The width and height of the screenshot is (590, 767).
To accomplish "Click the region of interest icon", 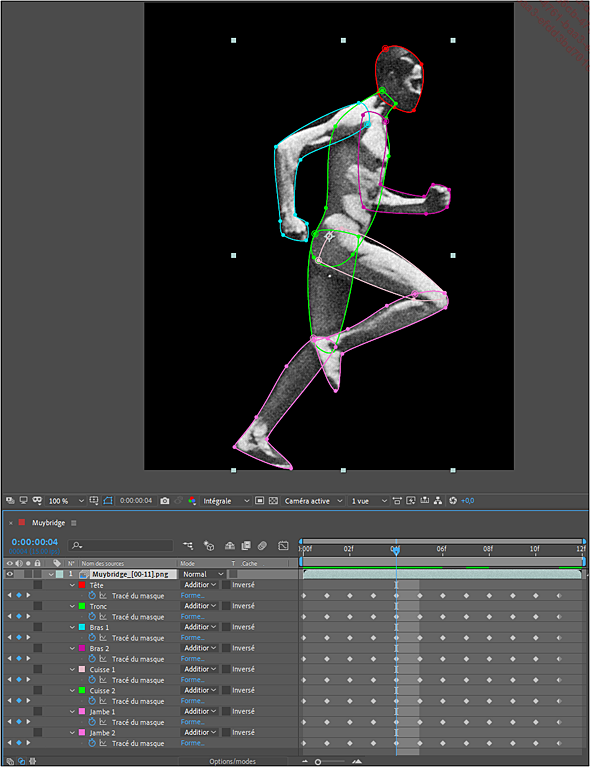I will coord(260,500).
